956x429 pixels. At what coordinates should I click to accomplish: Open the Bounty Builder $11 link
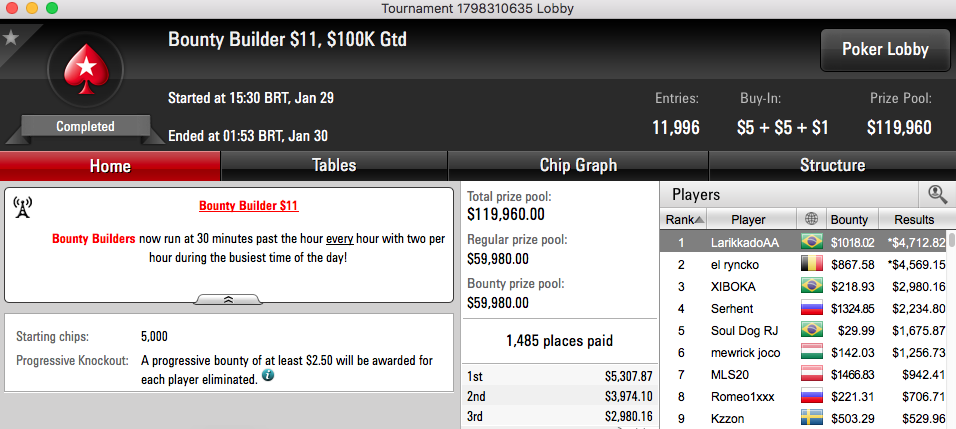(x=249, y=205)
